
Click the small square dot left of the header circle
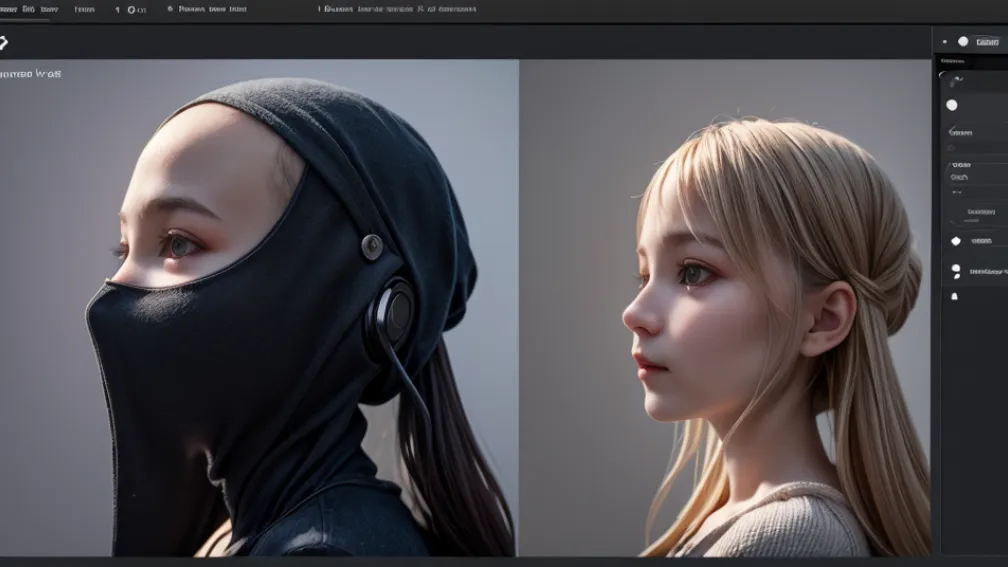pyautogui.click(x=944, y=42)
